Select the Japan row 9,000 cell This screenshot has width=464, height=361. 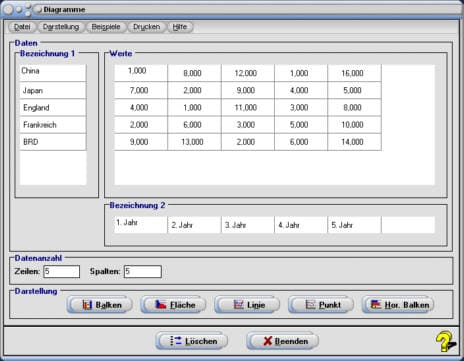(x=248, y=90)
